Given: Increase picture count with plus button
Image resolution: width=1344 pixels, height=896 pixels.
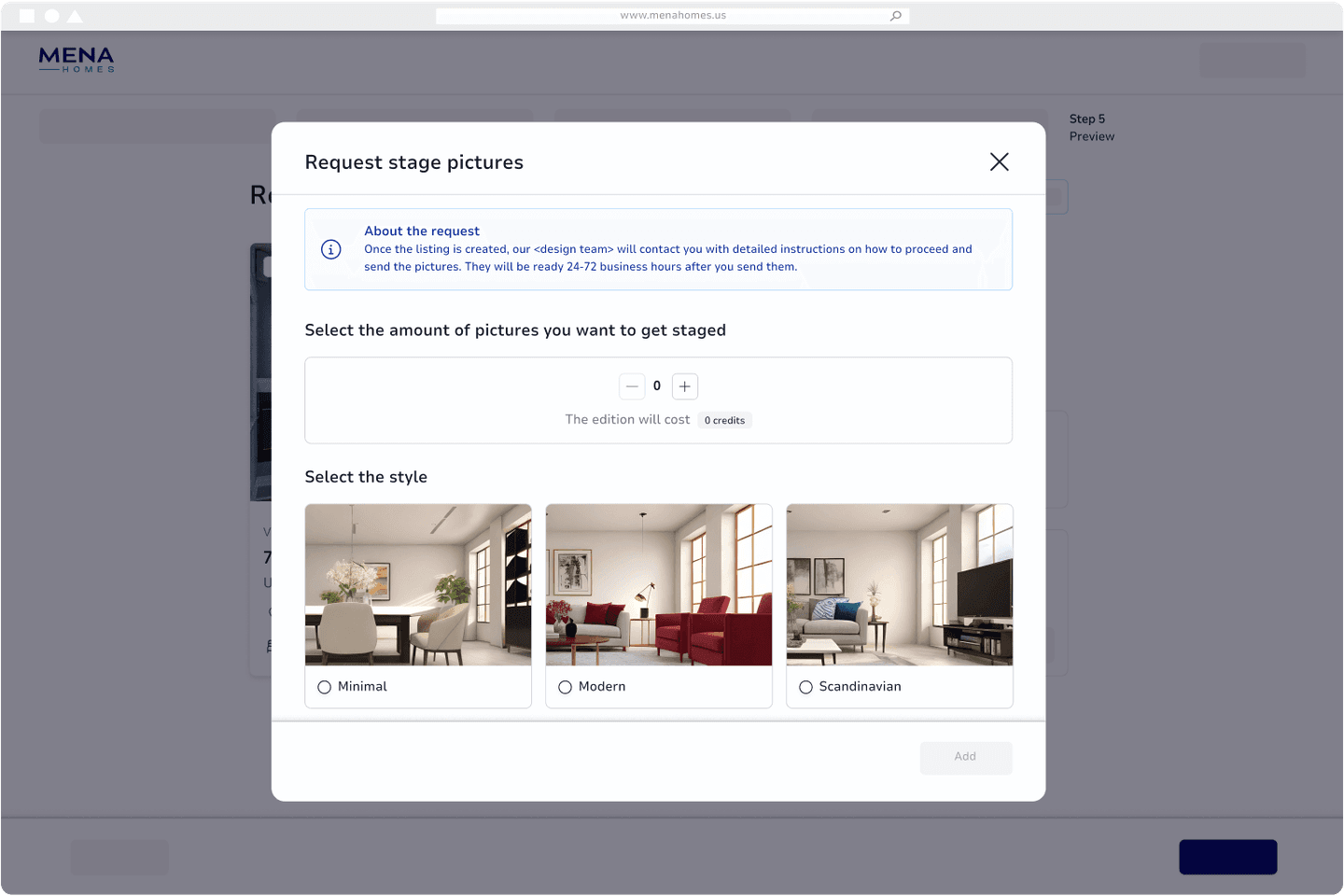Looking at the screenshot, I should [x=685, y=386].
